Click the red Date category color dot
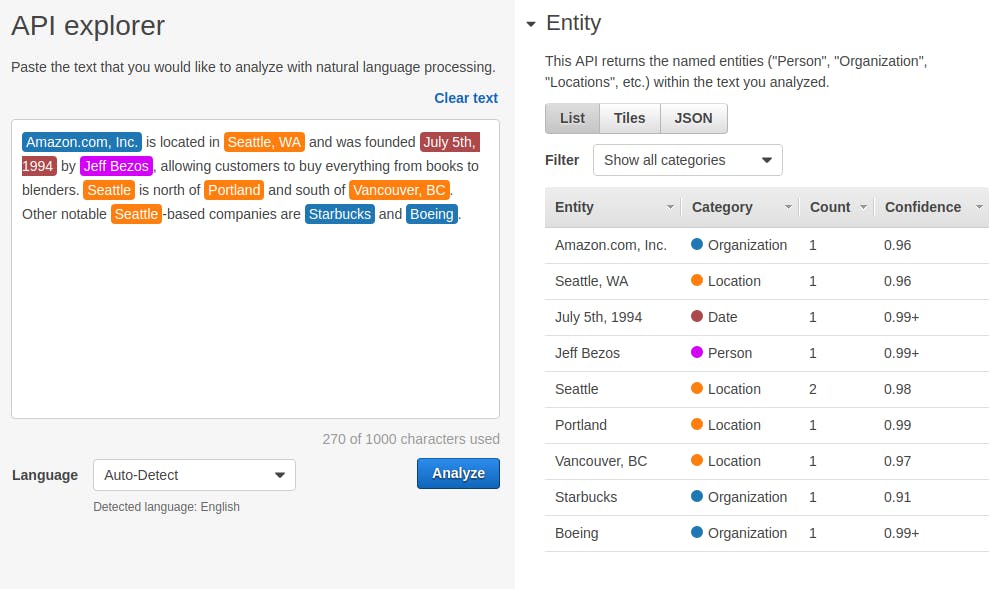1007x589 pixels. point(697,317)
